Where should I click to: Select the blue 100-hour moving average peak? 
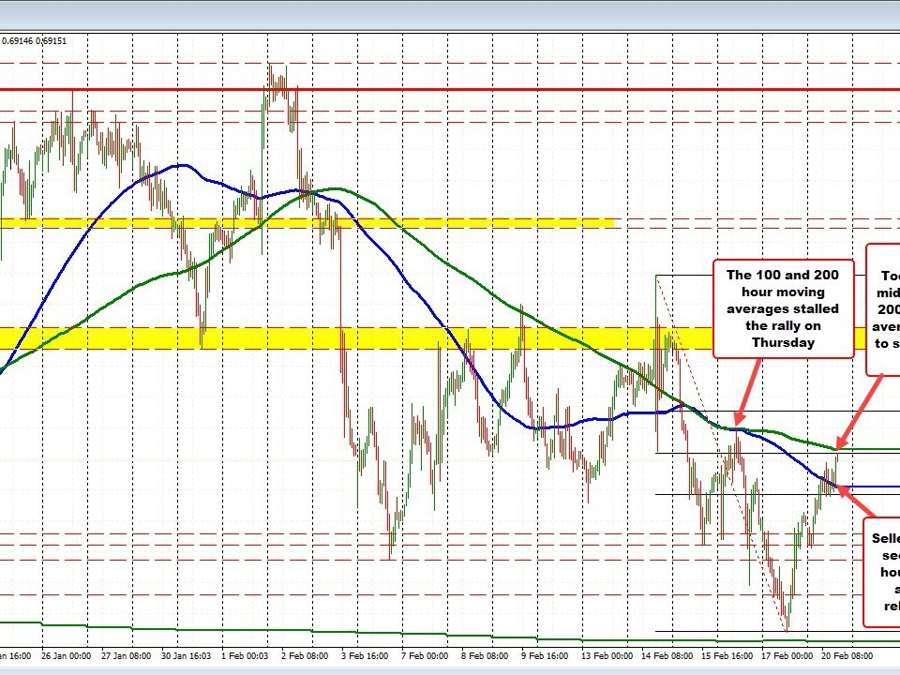[x=180, y=166]
